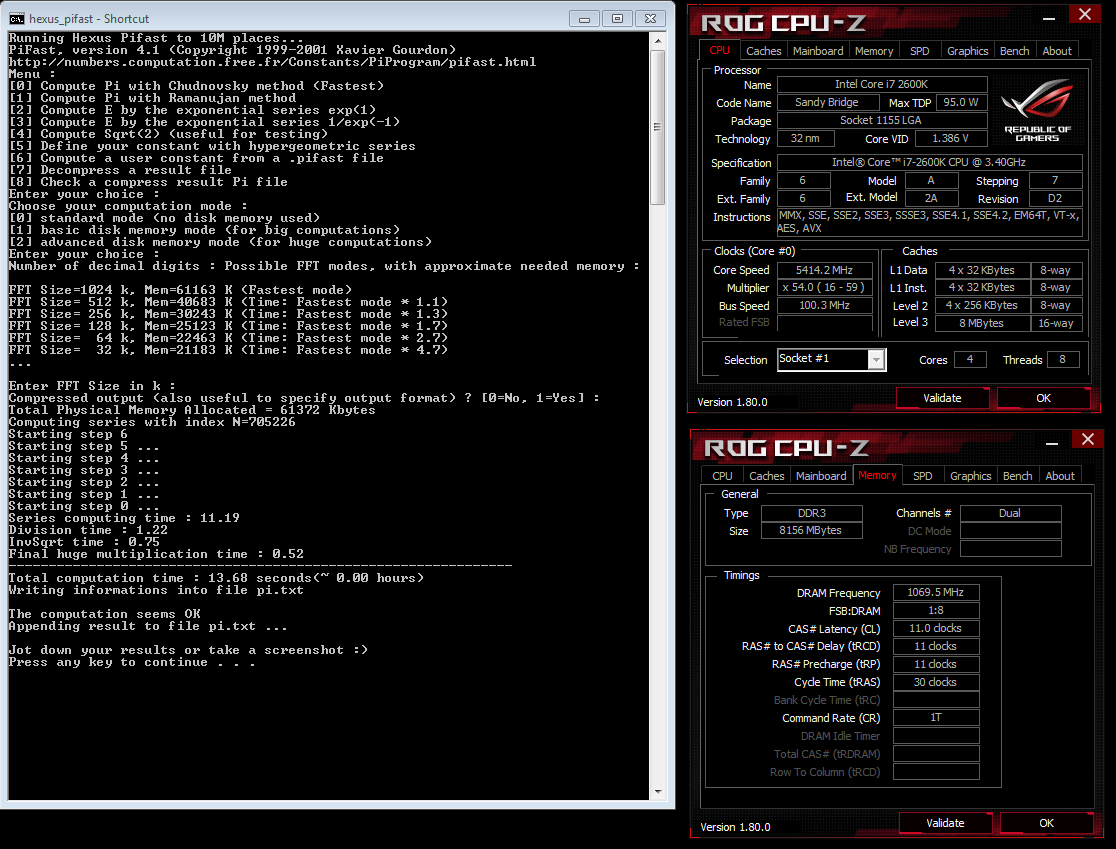Open Memory tab in top CPU-Z window

pyautogui.click(x=874, y=51)
